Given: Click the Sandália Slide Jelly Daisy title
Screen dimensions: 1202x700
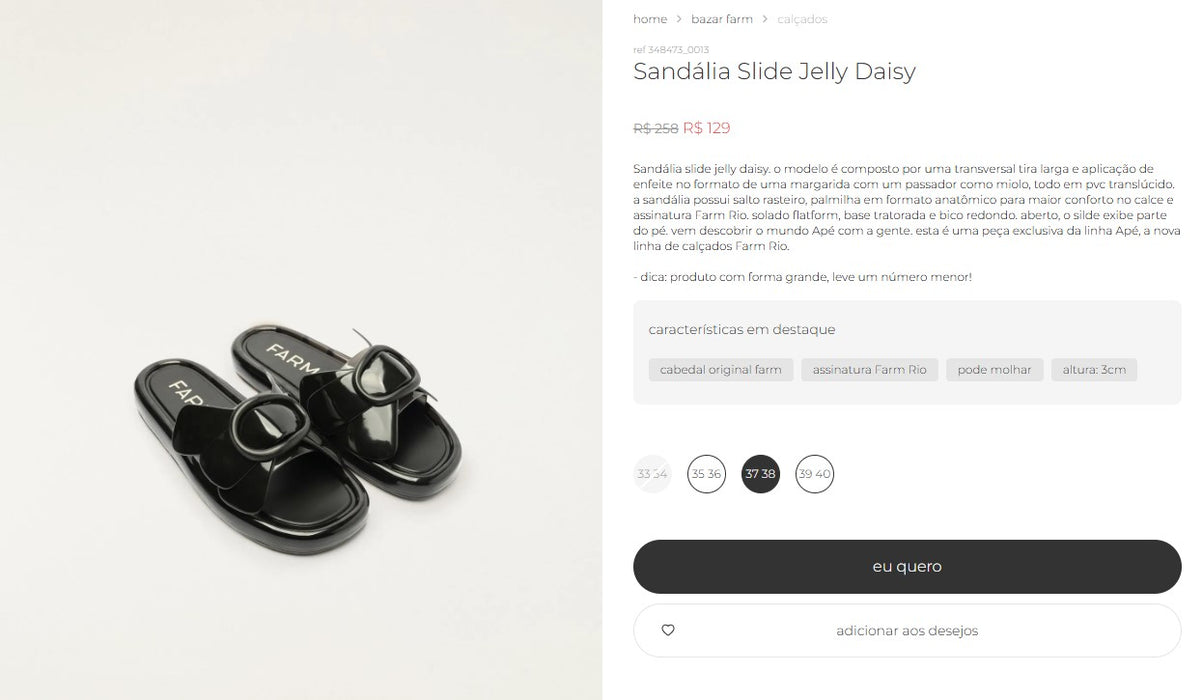Looking at the screenshot, I should (774, 71).
